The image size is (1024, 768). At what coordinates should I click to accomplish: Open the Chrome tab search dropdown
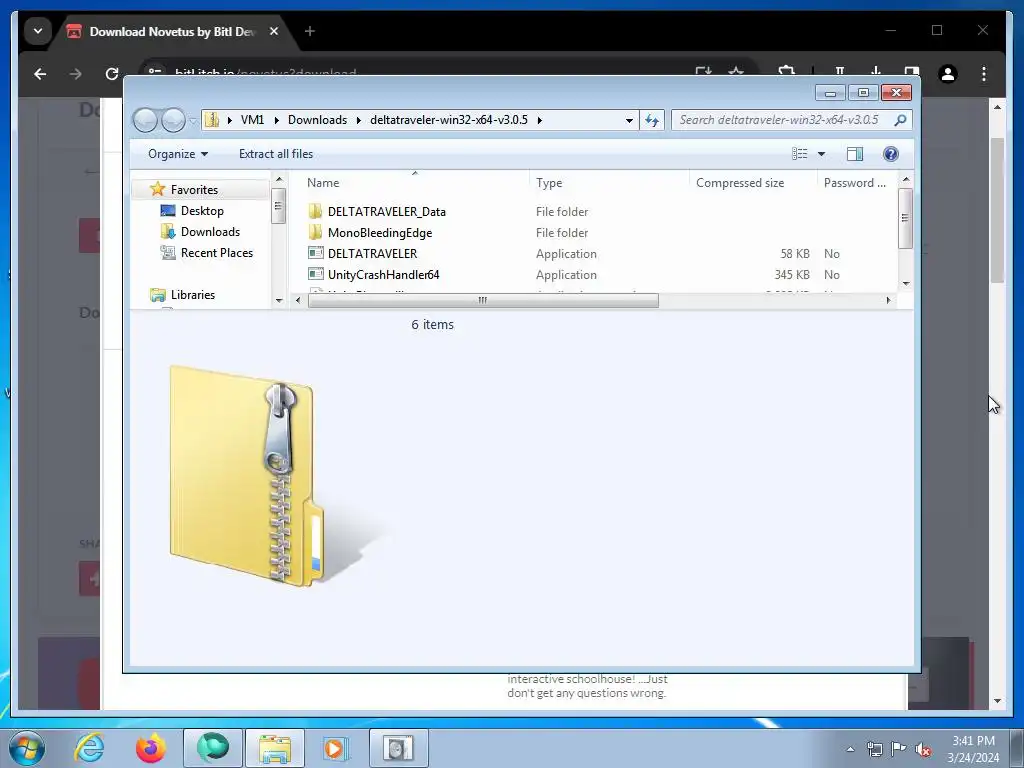pyautogui.click(x=37, y=31)
